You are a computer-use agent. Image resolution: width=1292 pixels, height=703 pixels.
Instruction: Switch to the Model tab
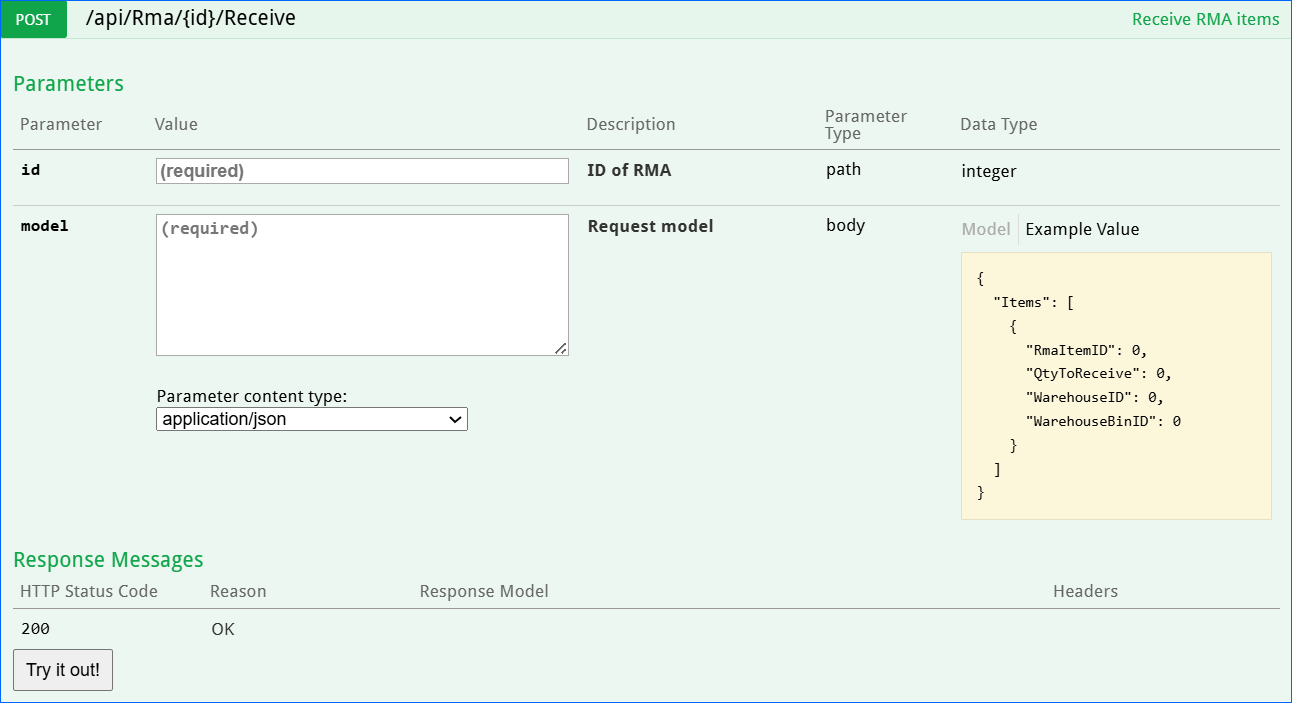[986, 229]
